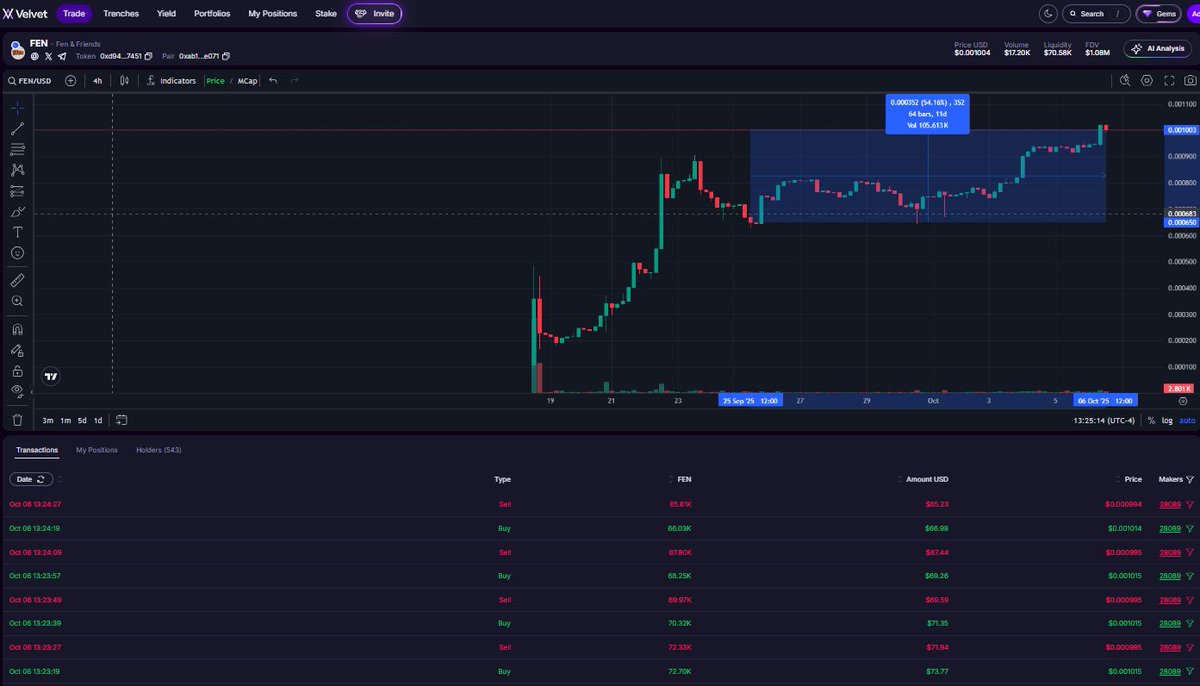Toggle auto scale on chart
The image size is (1200, 686).
tap(1188, 420)
